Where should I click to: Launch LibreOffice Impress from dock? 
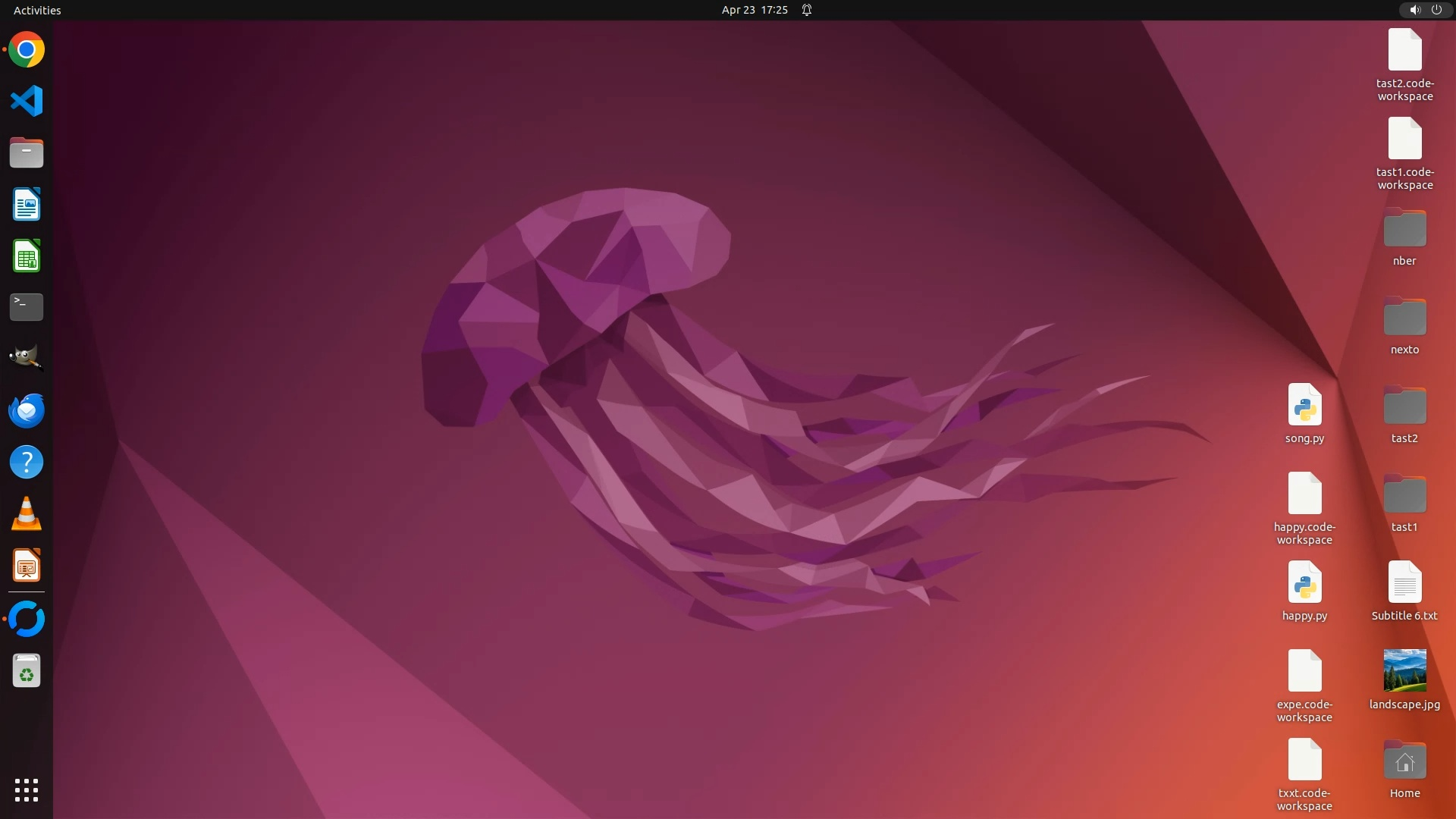tap(27, 566)
